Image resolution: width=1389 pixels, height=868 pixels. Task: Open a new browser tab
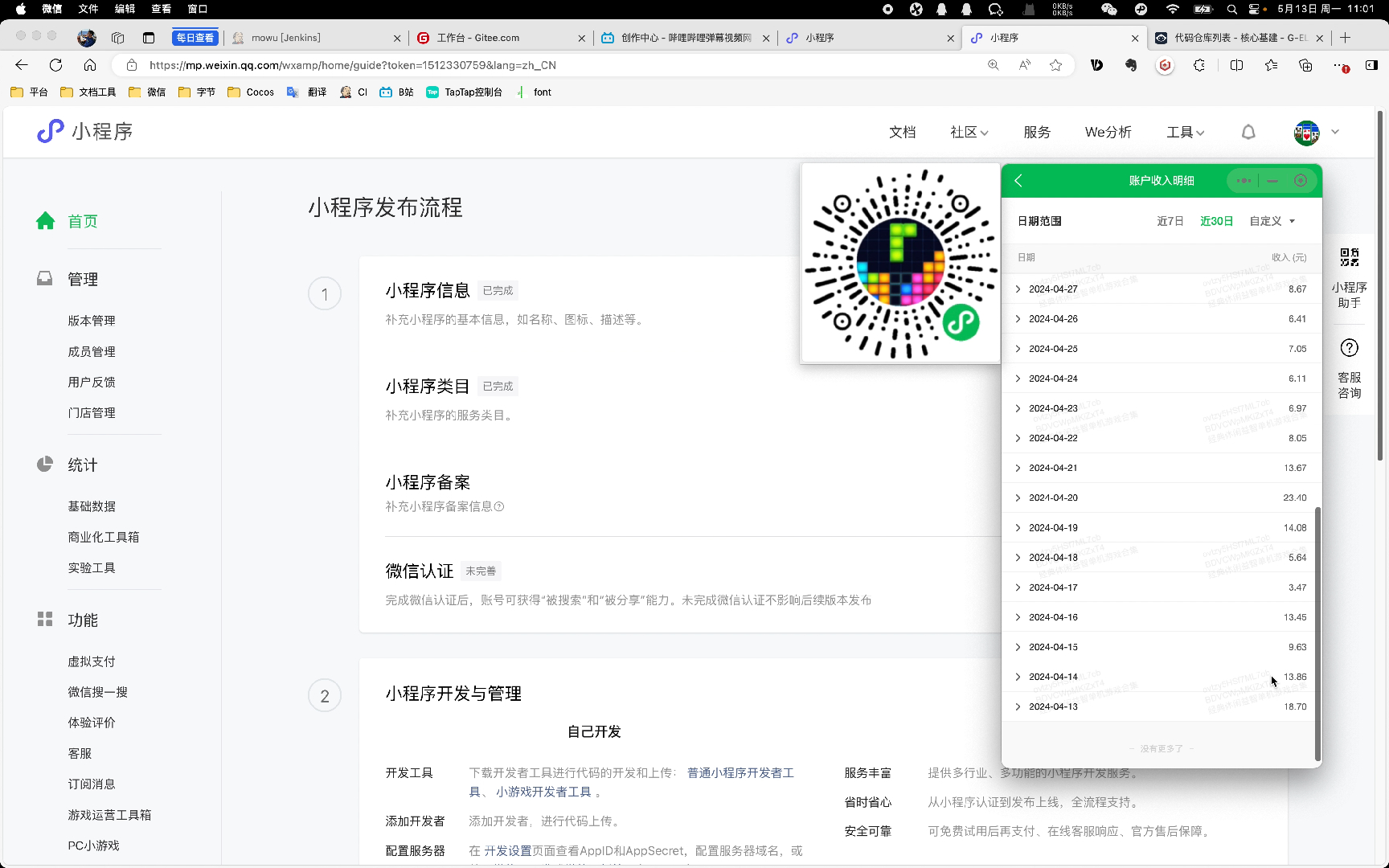tap(1346, 38)
